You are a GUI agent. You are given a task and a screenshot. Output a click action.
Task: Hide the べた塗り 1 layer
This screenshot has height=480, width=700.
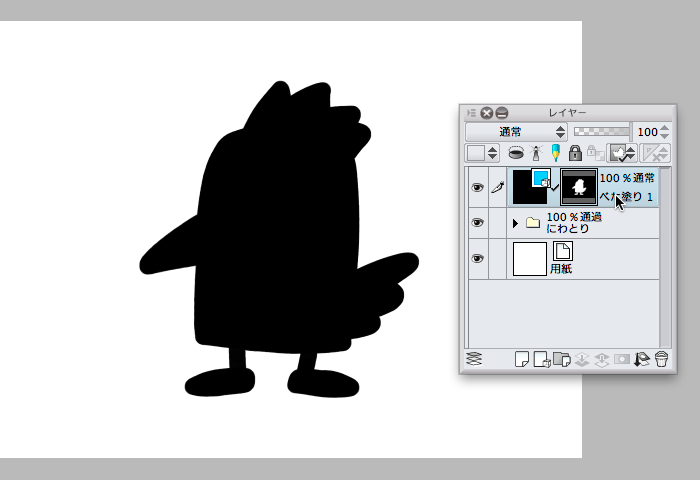point(477,187)
